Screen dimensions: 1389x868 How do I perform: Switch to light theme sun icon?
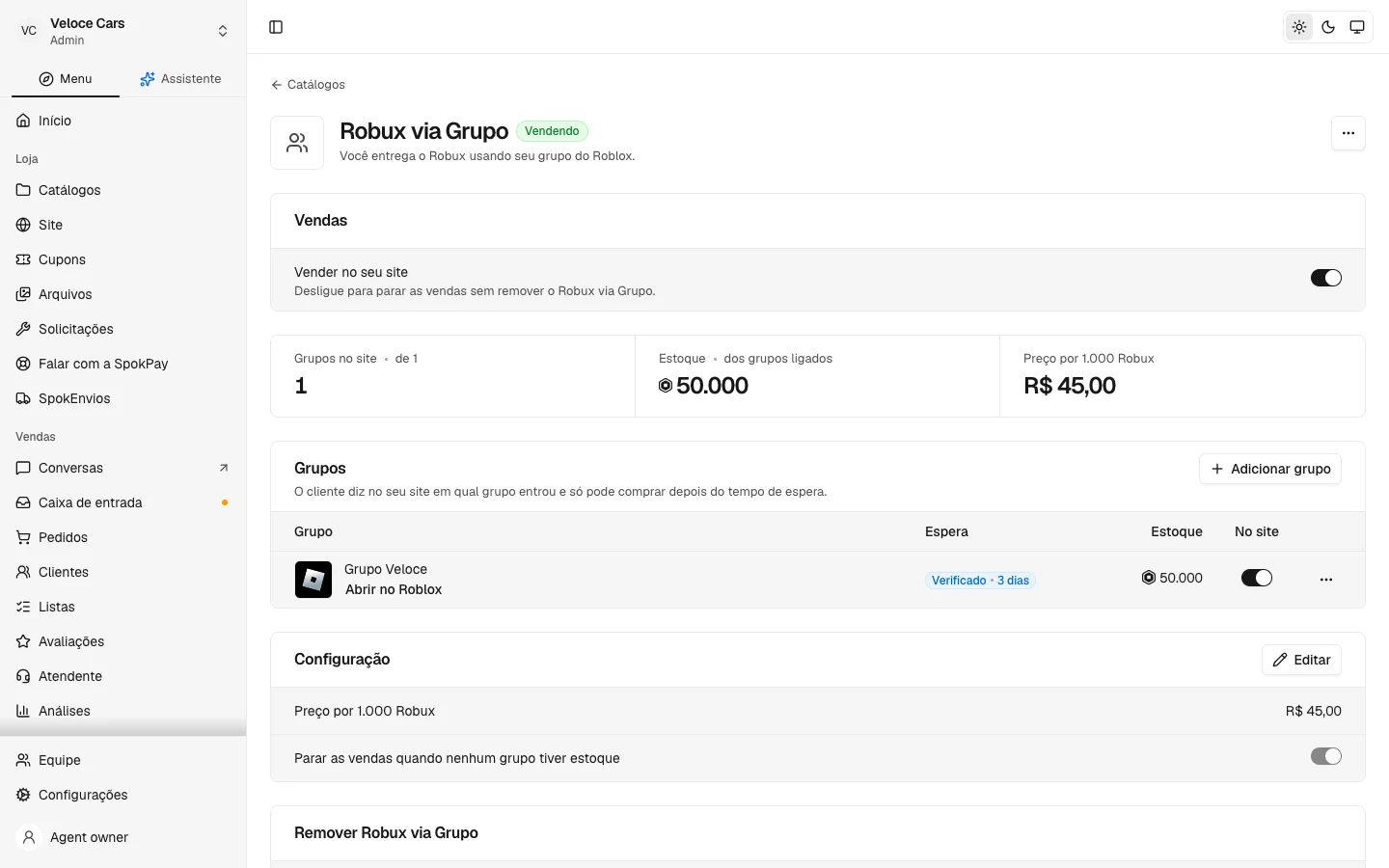click(x=1299, y=27)
